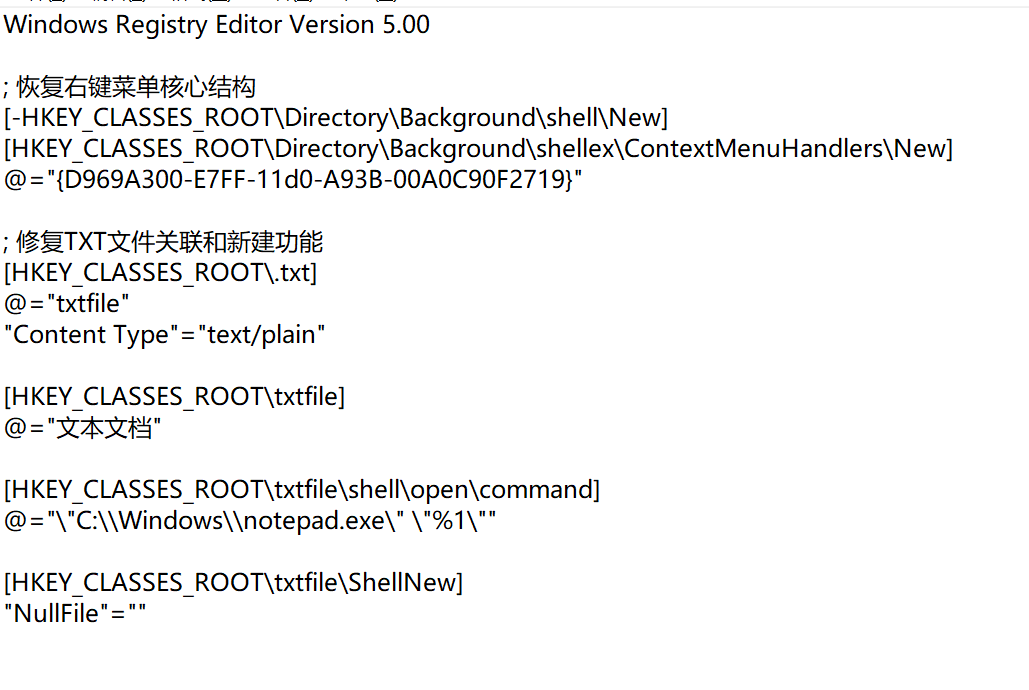Screen dimensions: 1029x690
Task: Click the line @="txtfile"
Action: [x=66, y=304]
